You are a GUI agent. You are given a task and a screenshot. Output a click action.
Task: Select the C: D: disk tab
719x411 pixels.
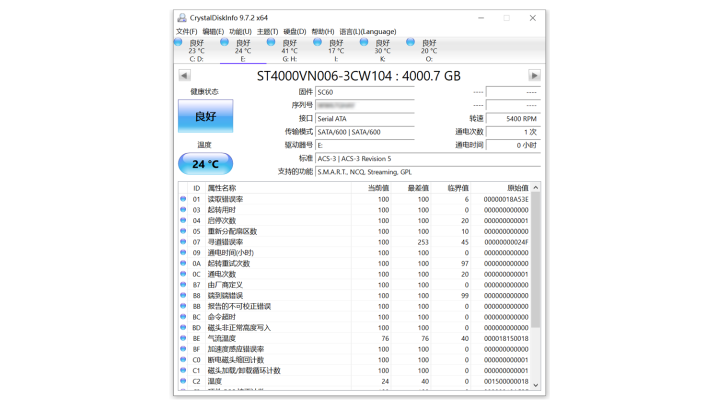coord(196,50)
